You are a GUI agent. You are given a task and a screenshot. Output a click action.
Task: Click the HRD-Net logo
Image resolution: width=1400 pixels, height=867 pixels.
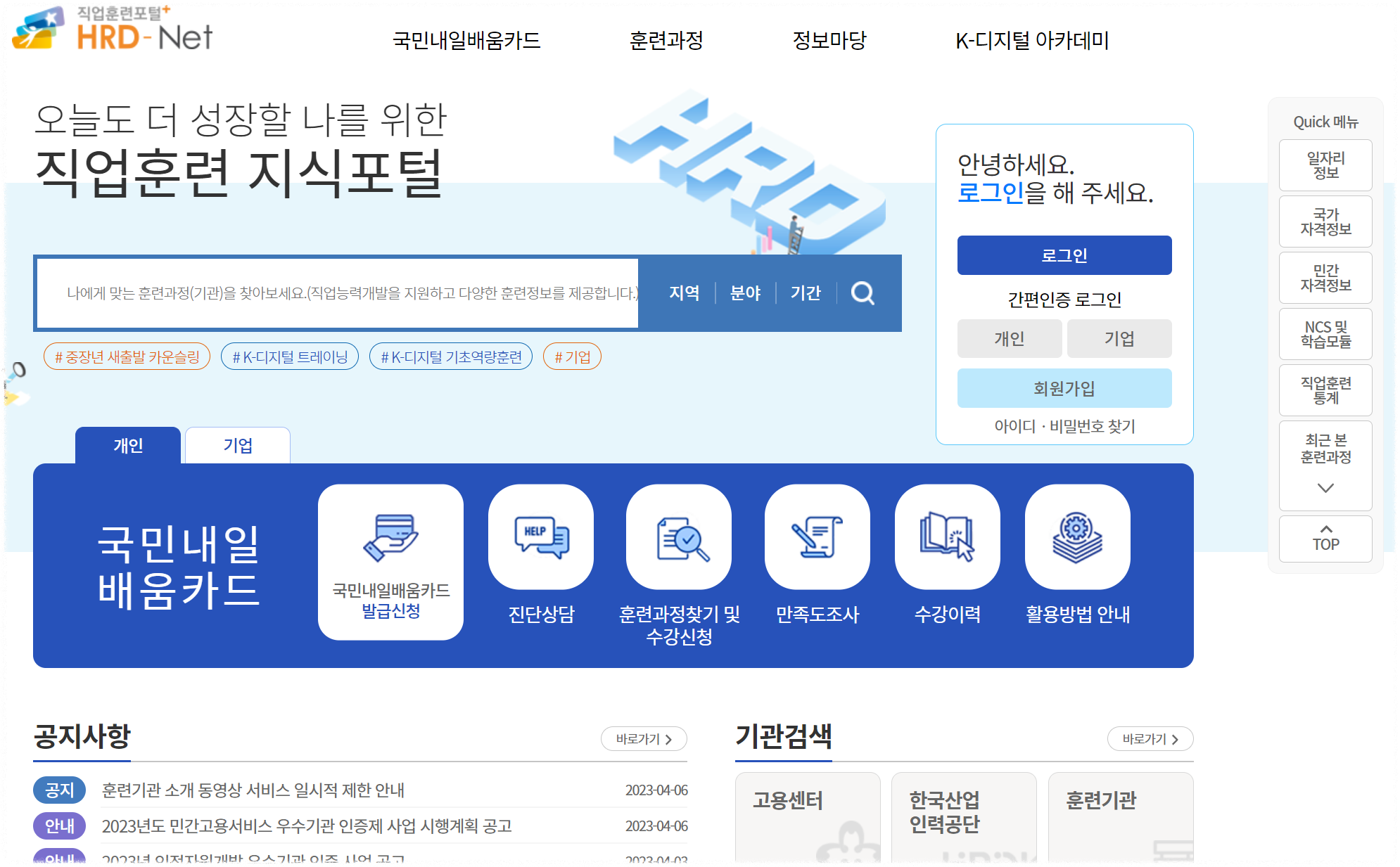pyautogui.click(x=113, y=30)
